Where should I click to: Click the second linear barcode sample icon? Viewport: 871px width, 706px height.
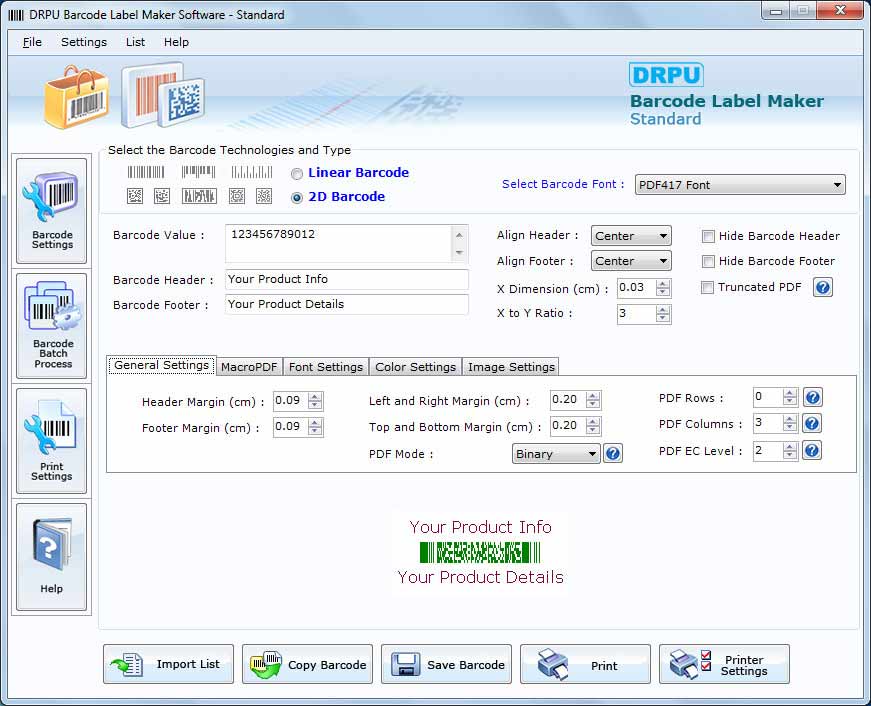tap(198, 172)
